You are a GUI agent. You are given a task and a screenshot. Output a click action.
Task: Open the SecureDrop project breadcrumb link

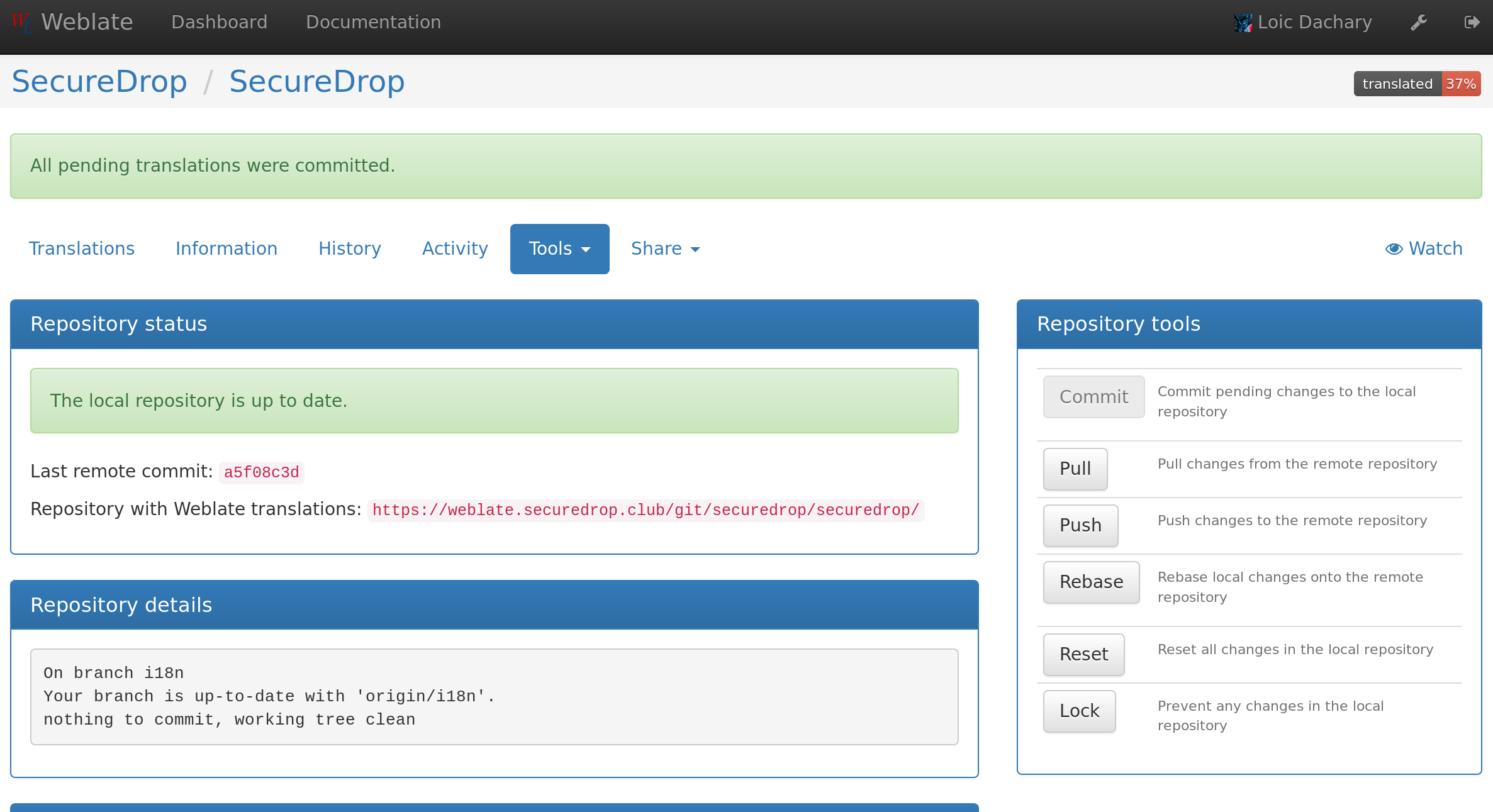[x=99, y=82]
